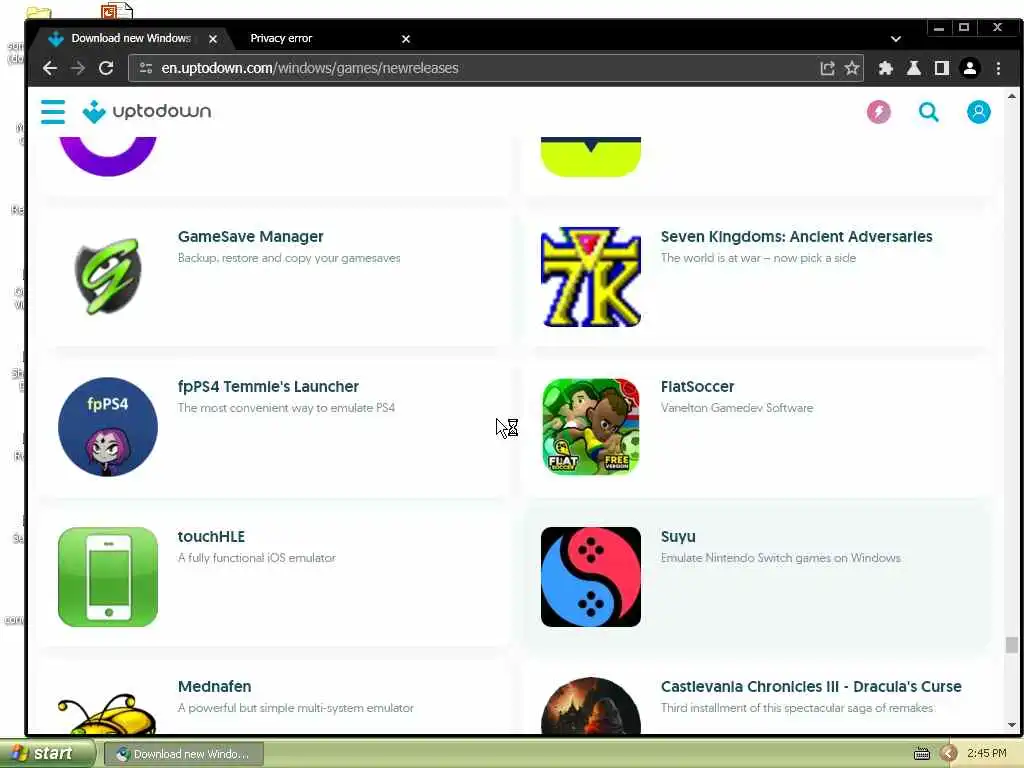Open Castlevania Chronicles III icon
The height and width of the screenshot is (768, 1024).
click(x=590, y=707)
